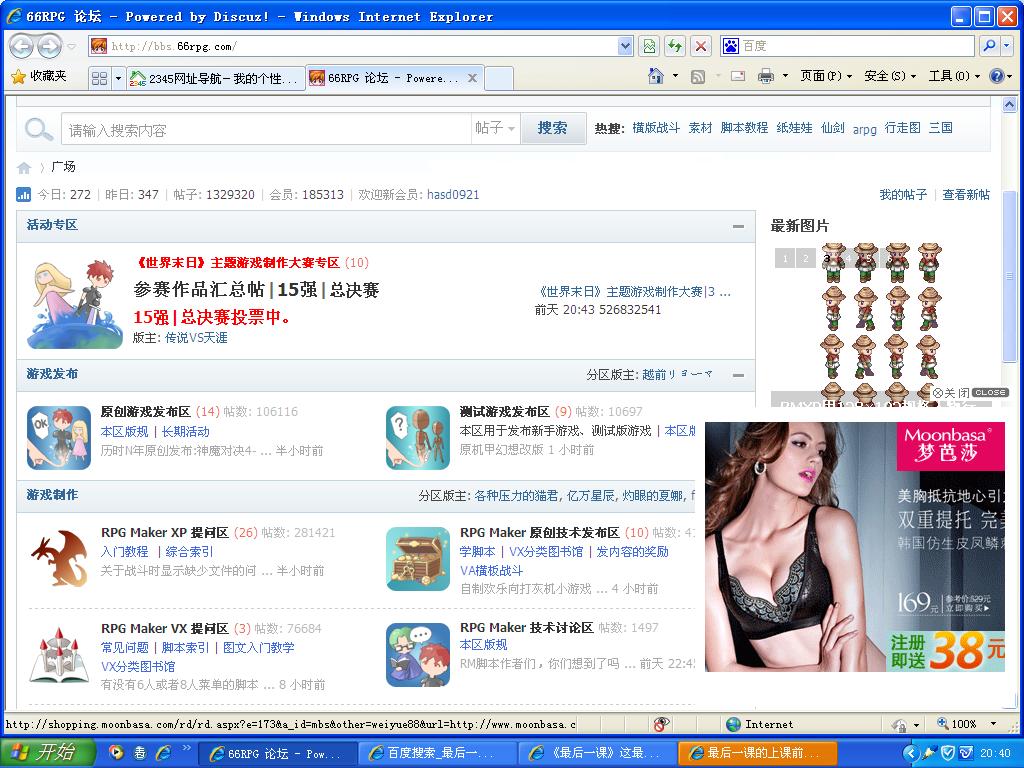Image resolution: width=1024 pixels, height=768 pixels.
Task: Switch to 百度搜索 taskbar window
Action: 436,753
